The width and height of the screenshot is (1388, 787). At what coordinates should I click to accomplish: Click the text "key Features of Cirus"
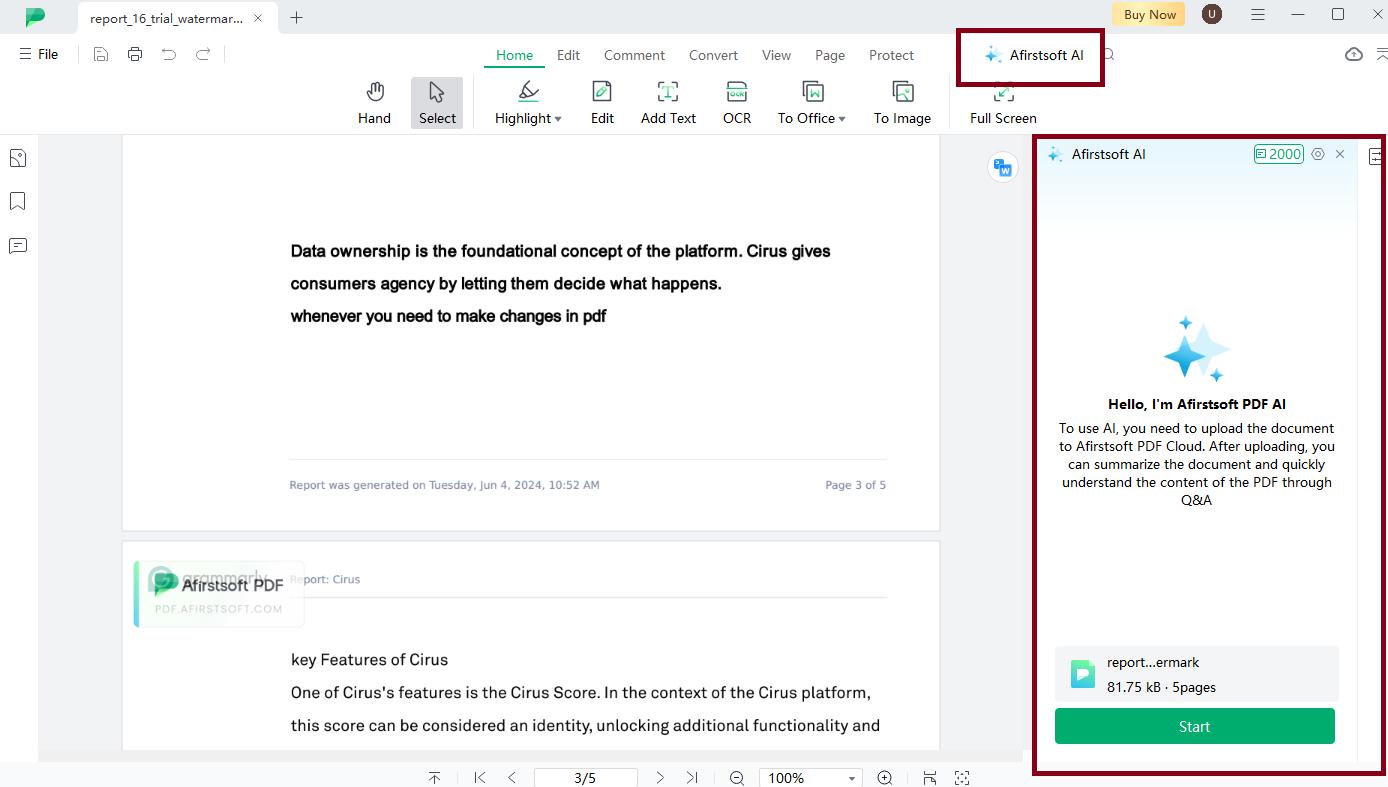pyautogui.click(x=369, y=660)
